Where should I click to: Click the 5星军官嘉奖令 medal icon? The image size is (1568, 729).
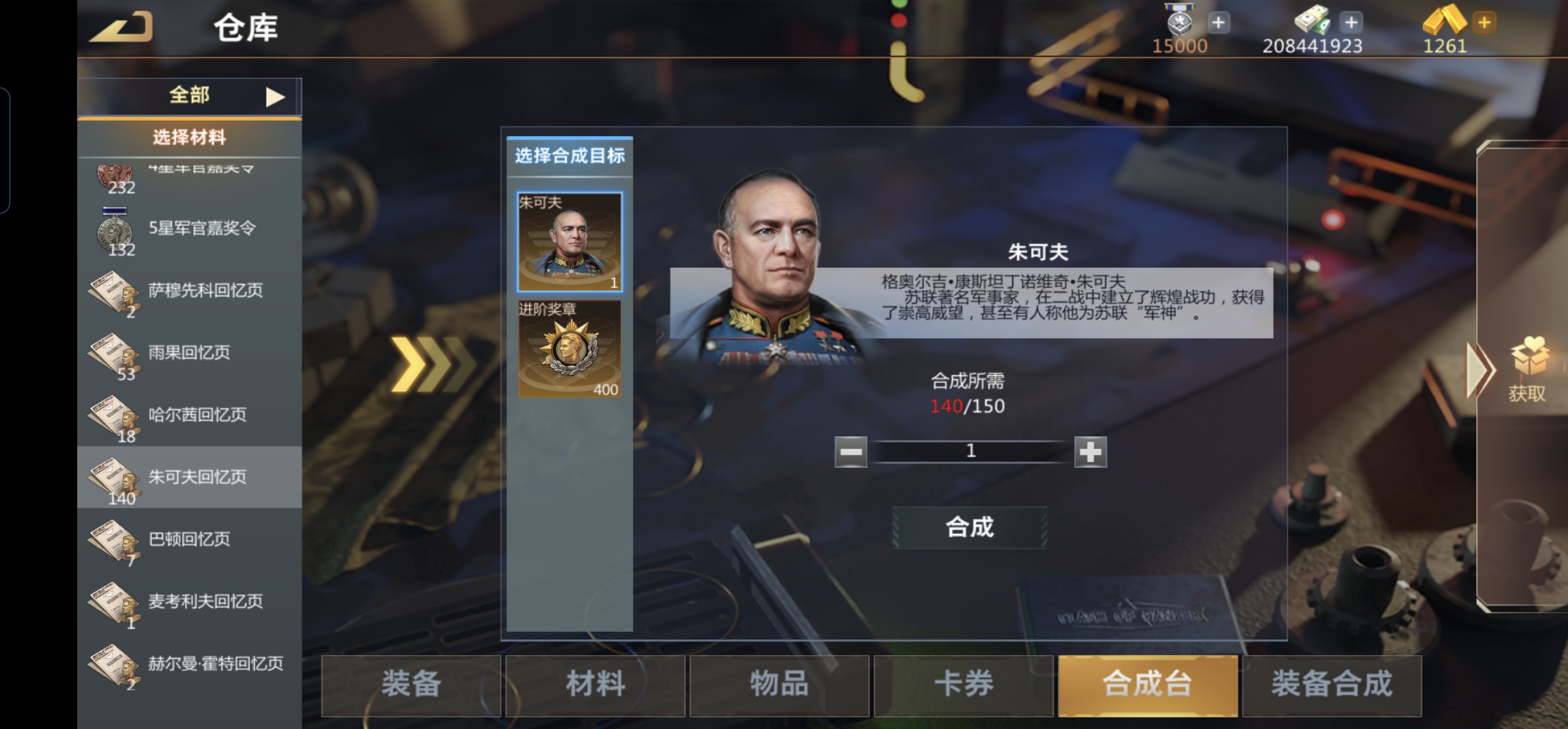114,230
